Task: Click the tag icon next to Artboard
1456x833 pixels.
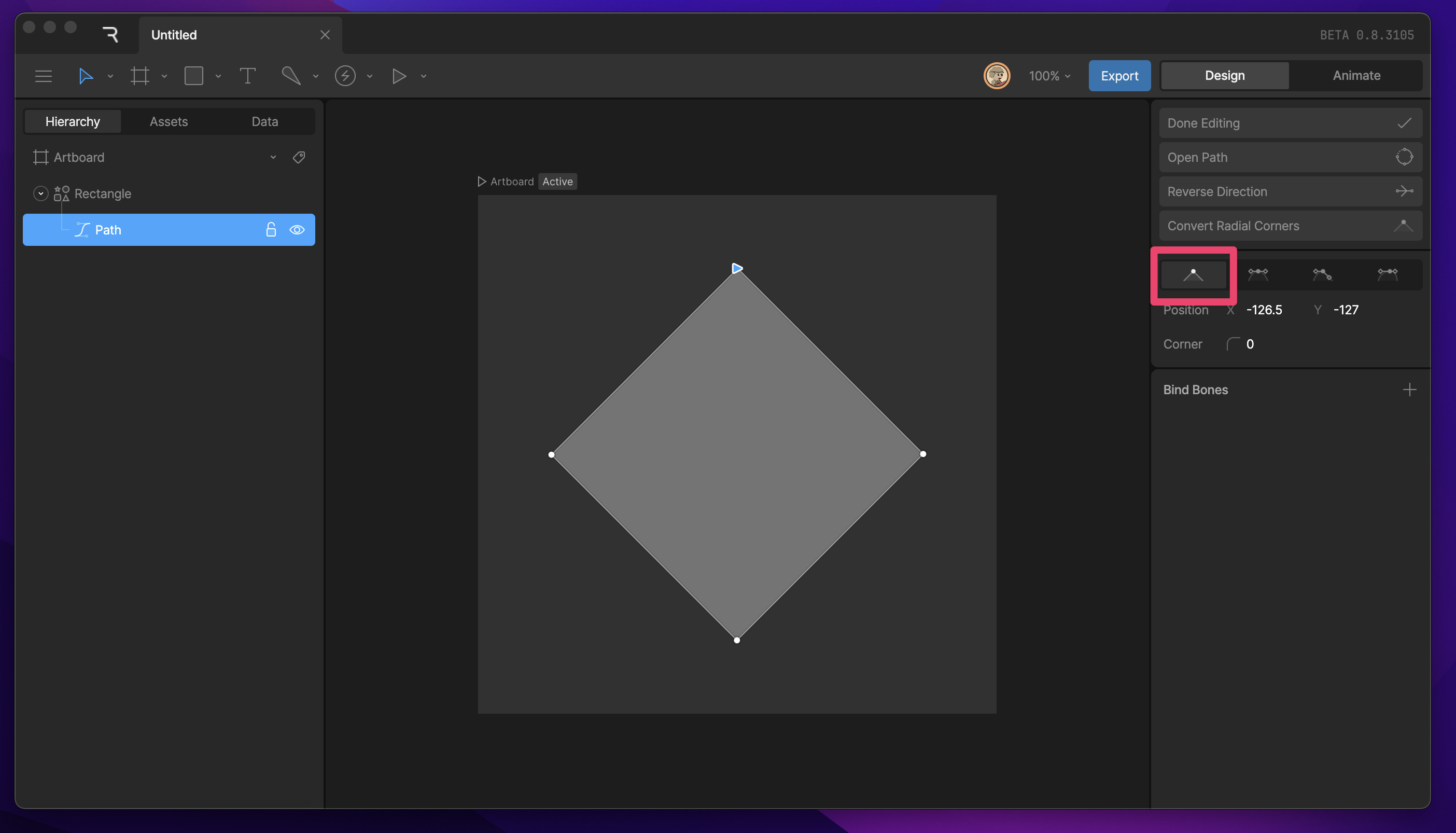Action: 299,157
